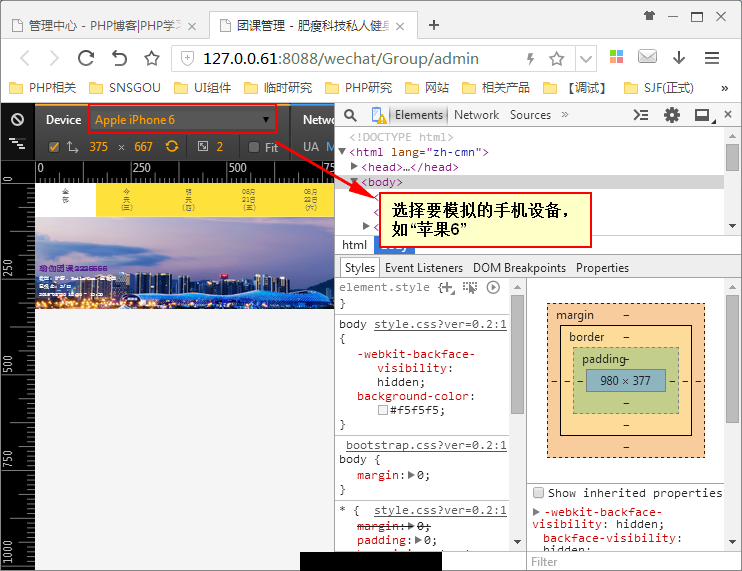The width and height of the screenshot is (742, 571).
Task: Toggle the Fit checkbox
Action: (x=254, y=147)
